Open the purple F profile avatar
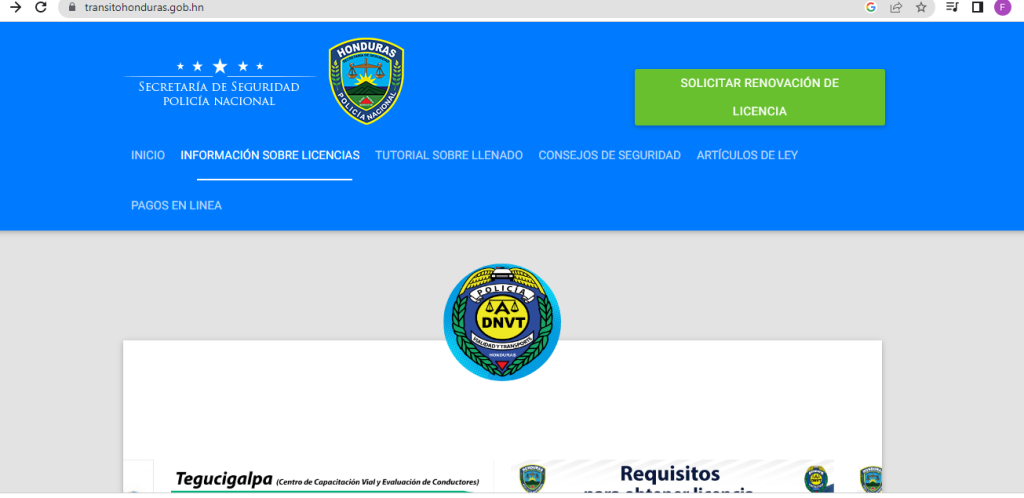1024x498 pixels. tap(1002, 7)
